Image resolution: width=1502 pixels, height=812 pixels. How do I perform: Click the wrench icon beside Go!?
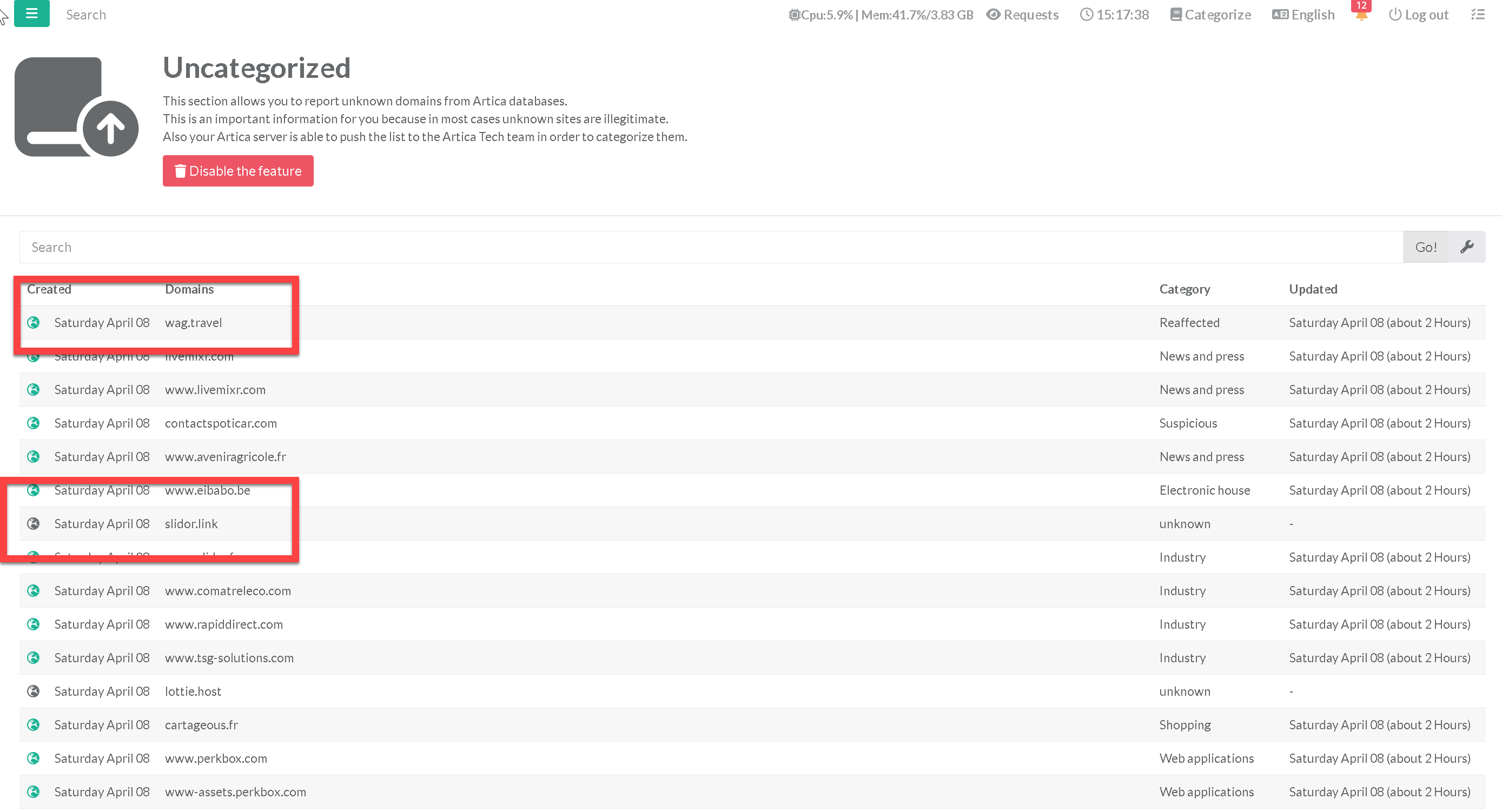point(1467,247)
